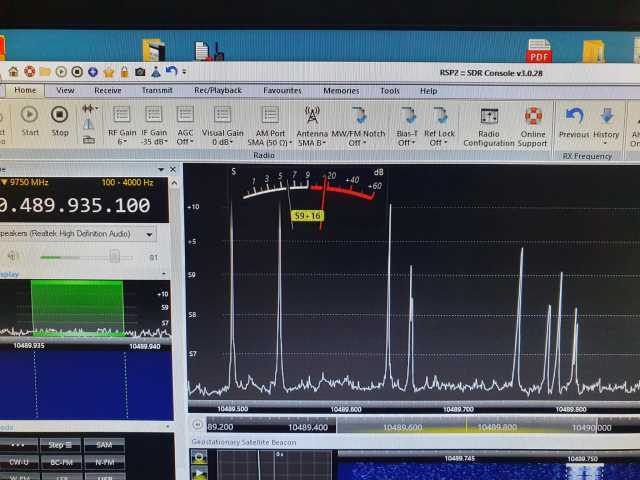Toggle the MW/FM Notch filter
The width and height of the screenshot is (640, 480).
point(359,115)
